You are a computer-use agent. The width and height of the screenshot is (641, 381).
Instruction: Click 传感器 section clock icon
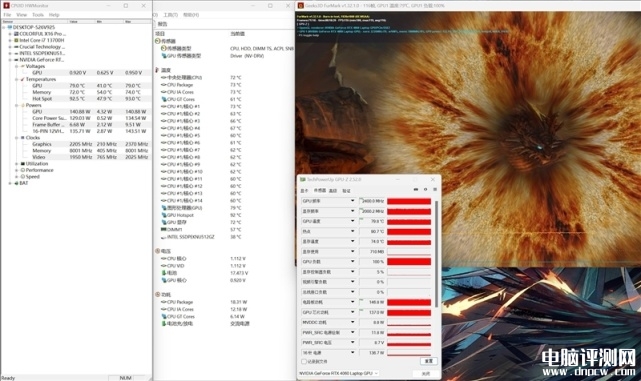point(158,41)
